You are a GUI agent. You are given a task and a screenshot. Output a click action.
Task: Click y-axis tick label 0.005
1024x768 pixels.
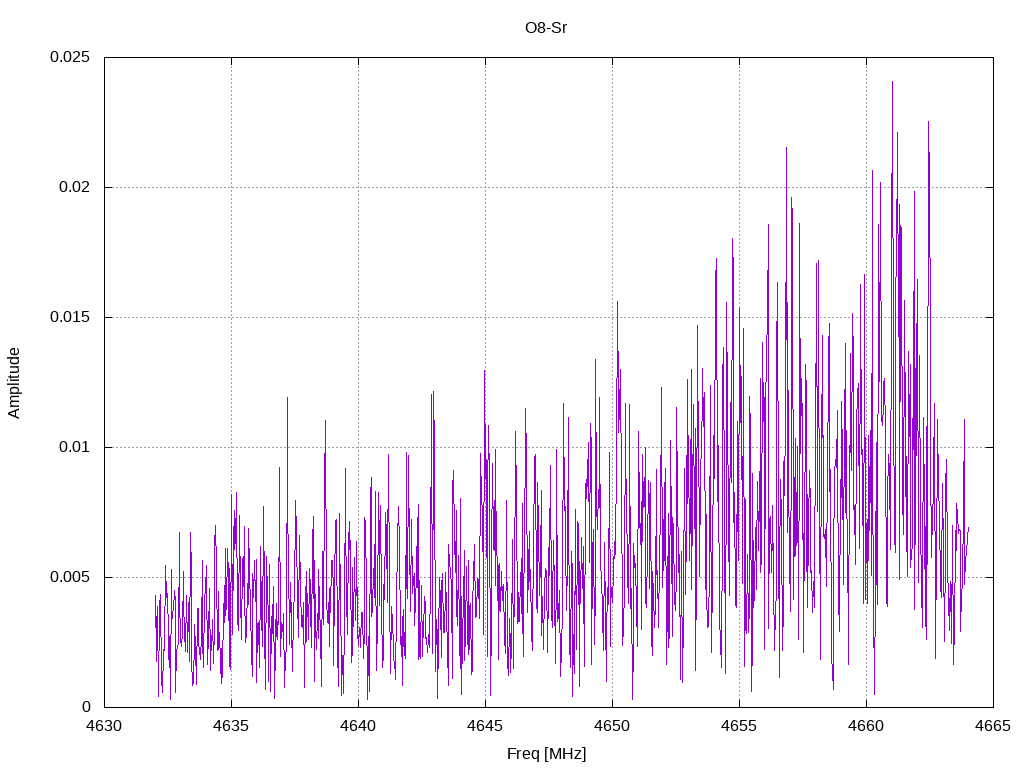(x=70, y=577)
